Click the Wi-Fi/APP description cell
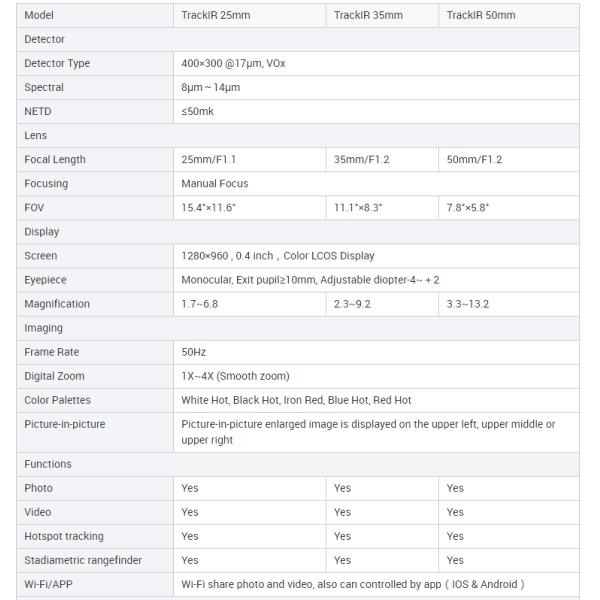Viewport: 600px width, 600px height. coord(352,584)
